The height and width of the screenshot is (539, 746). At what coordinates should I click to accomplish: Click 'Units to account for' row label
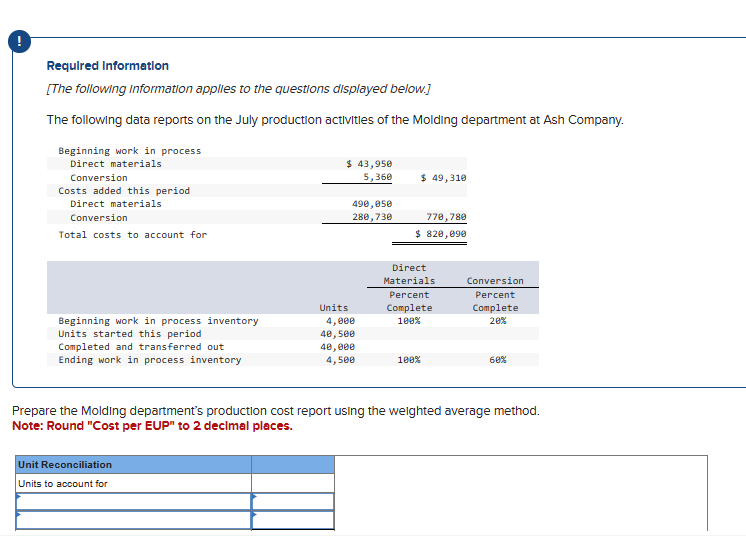pyautogui.click(x=63, y=484)
